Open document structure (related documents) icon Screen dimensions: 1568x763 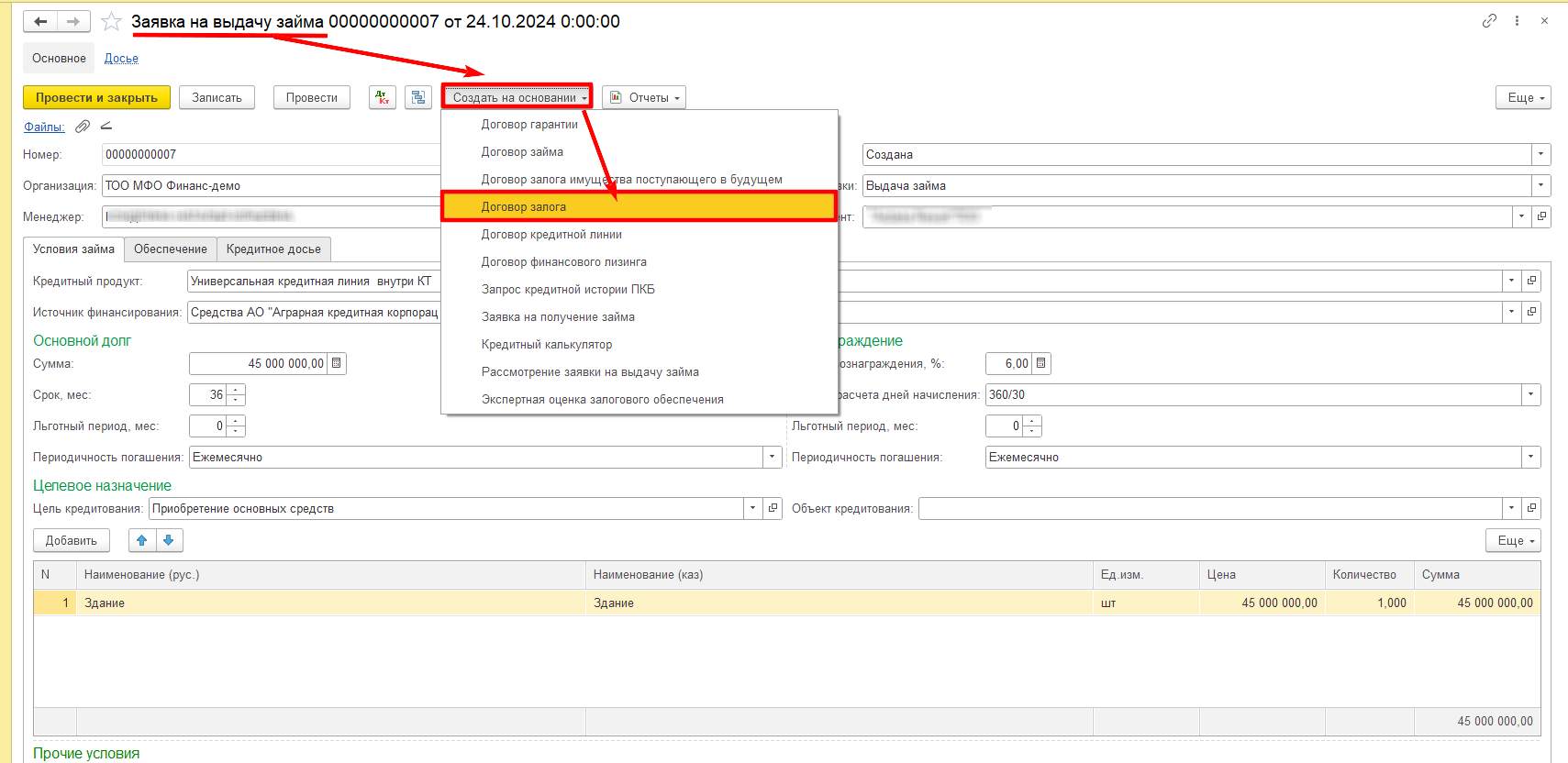tap(418, 97)
